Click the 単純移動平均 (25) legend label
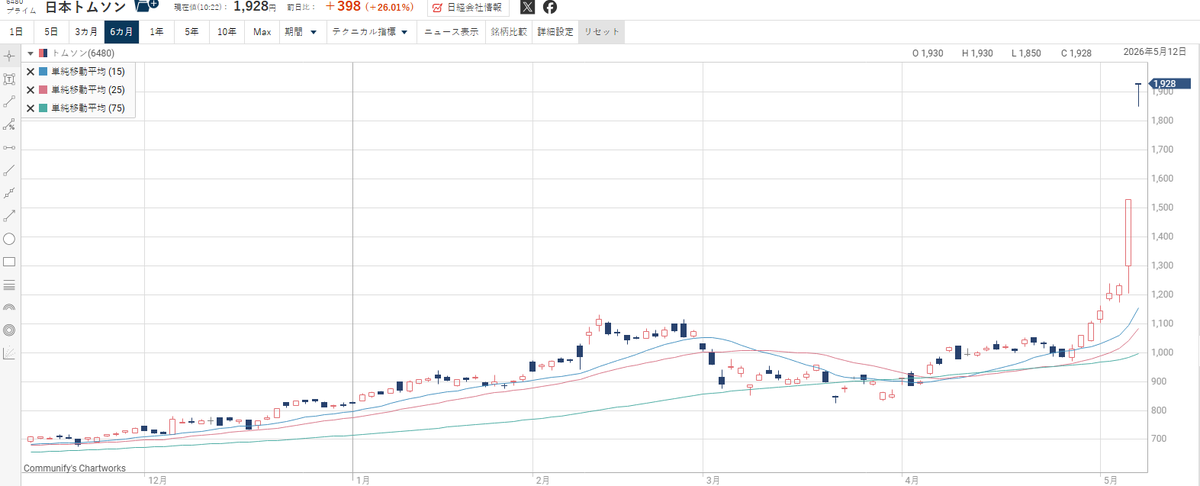The width and height of the screenshot is (1200, 486). [x=88, y=90]
